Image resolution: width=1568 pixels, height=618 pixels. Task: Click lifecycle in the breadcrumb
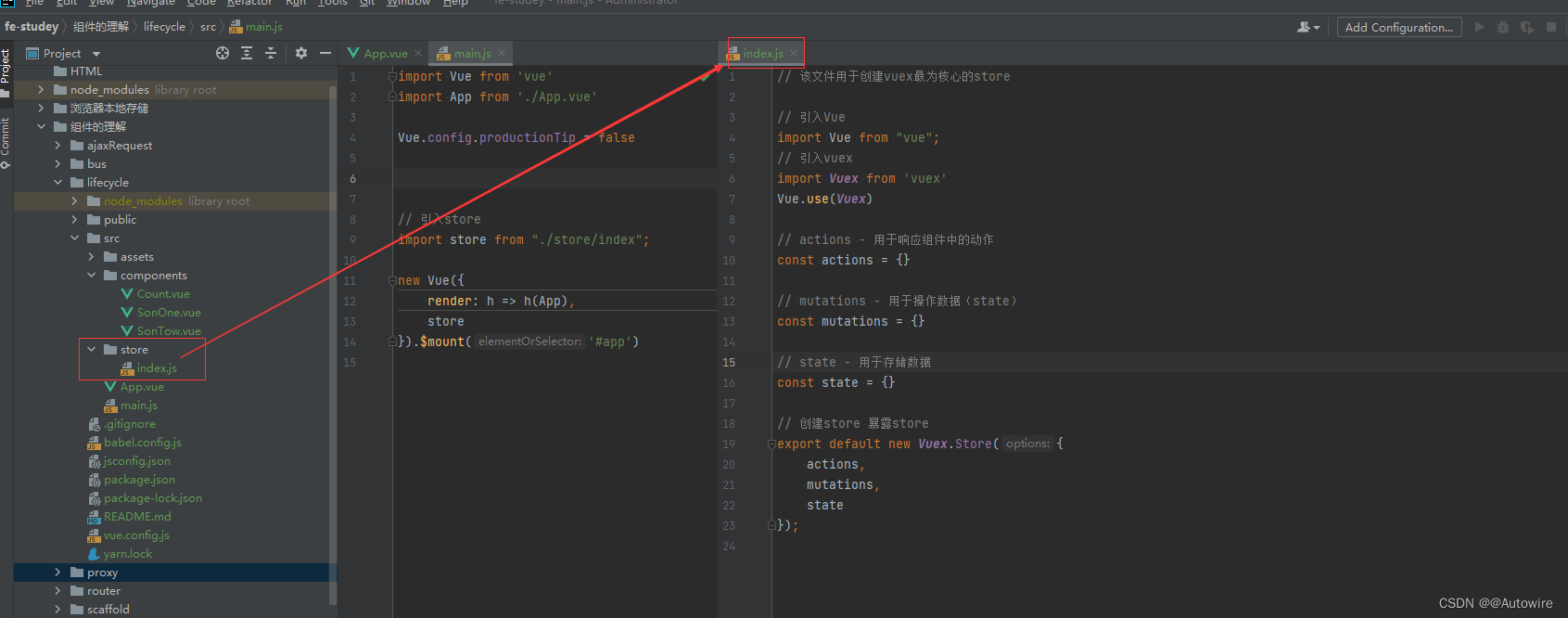click(x=164, y=27)
